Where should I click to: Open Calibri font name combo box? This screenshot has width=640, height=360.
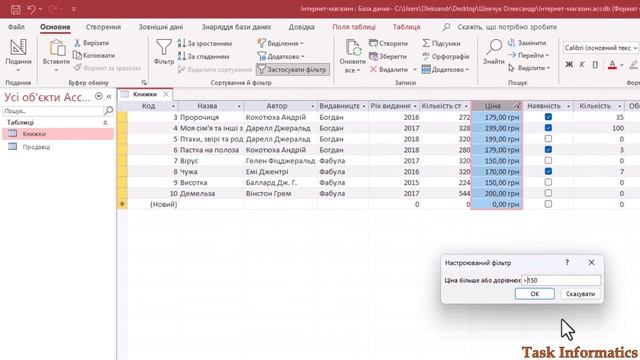[600, 48]
